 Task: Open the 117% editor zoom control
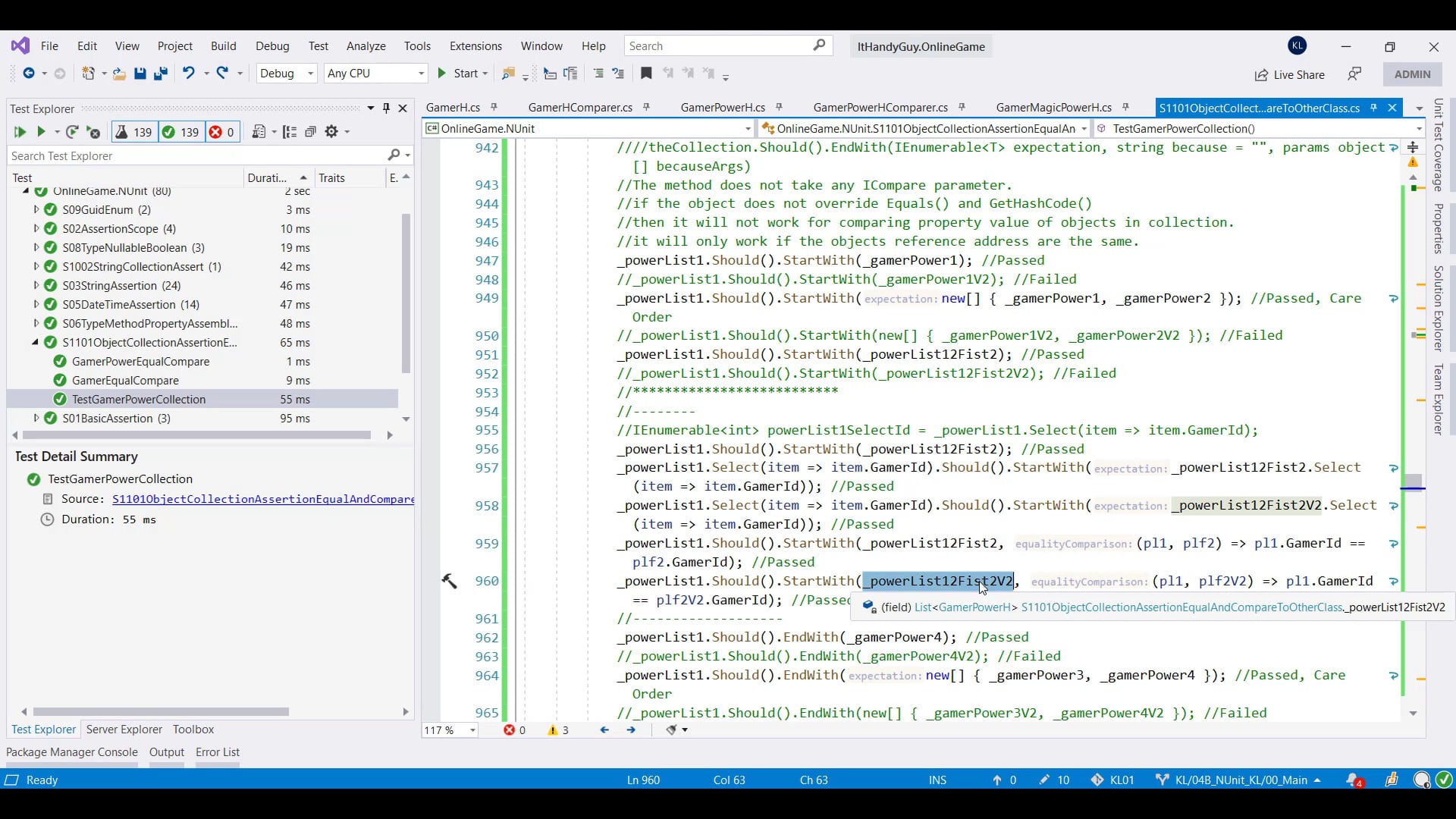coord(449,730)
